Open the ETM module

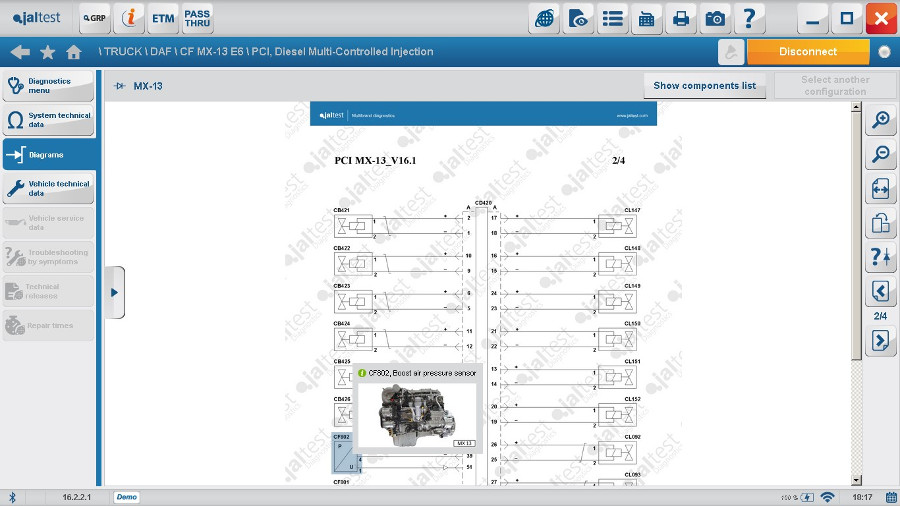coord(163,18)
